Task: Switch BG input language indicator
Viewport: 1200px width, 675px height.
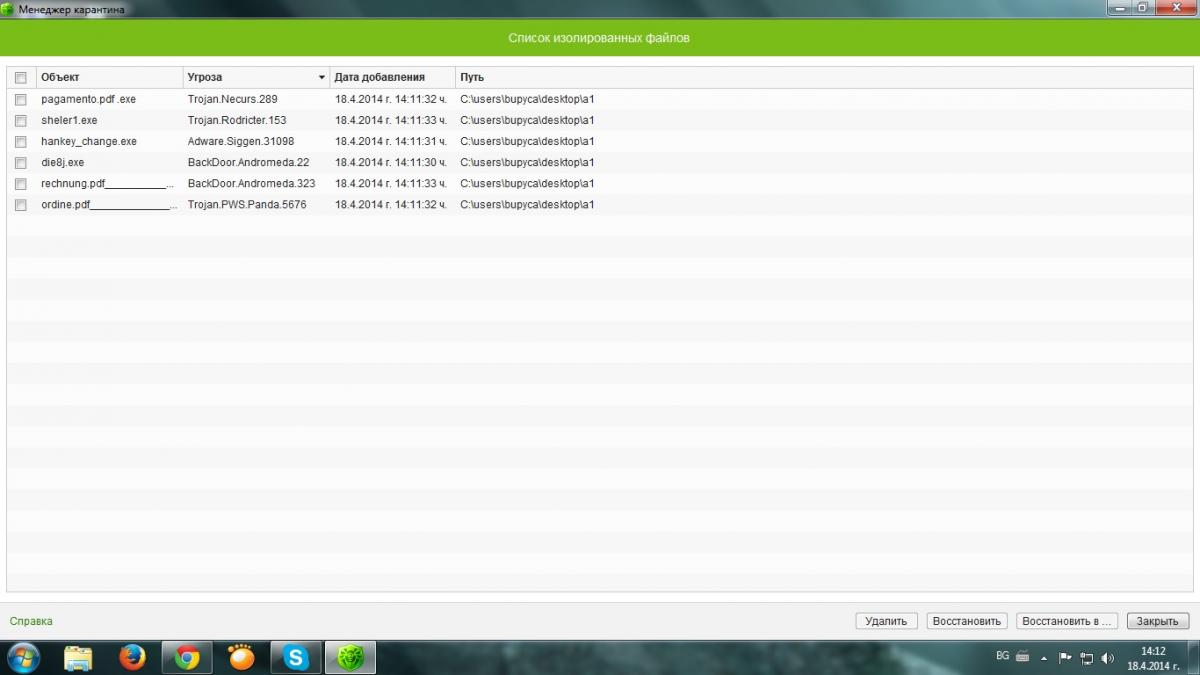Action: pyautogui.click(x=1003, y=656)
